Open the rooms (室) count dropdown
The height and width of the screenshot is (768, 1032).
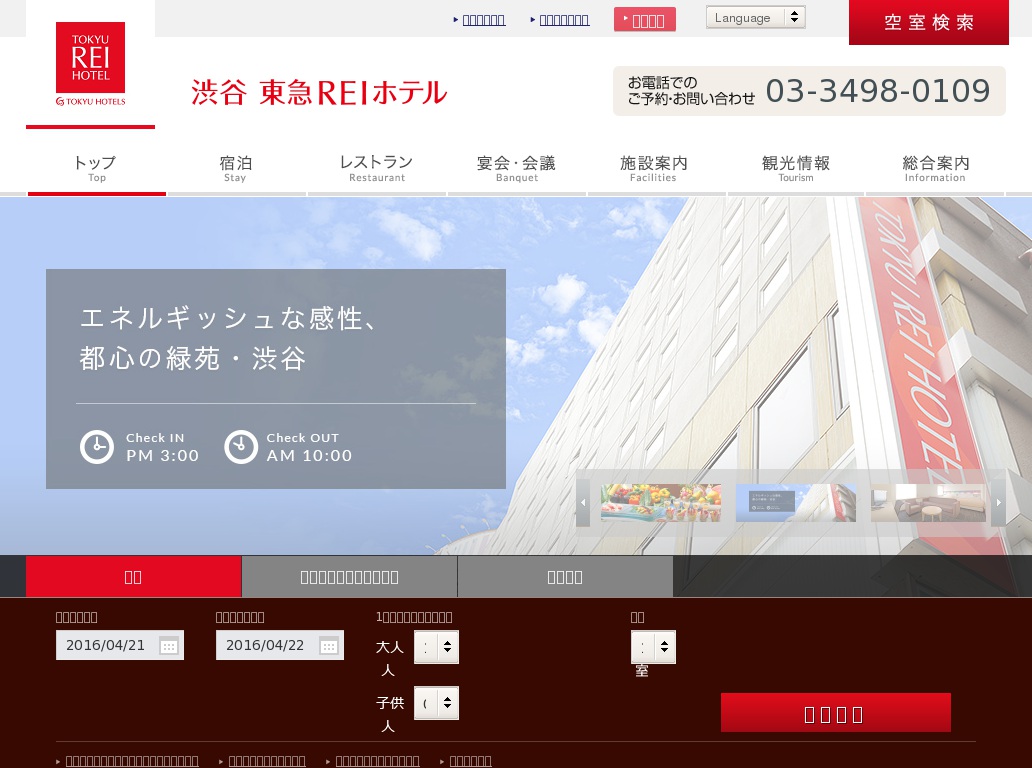click(653, 647)
